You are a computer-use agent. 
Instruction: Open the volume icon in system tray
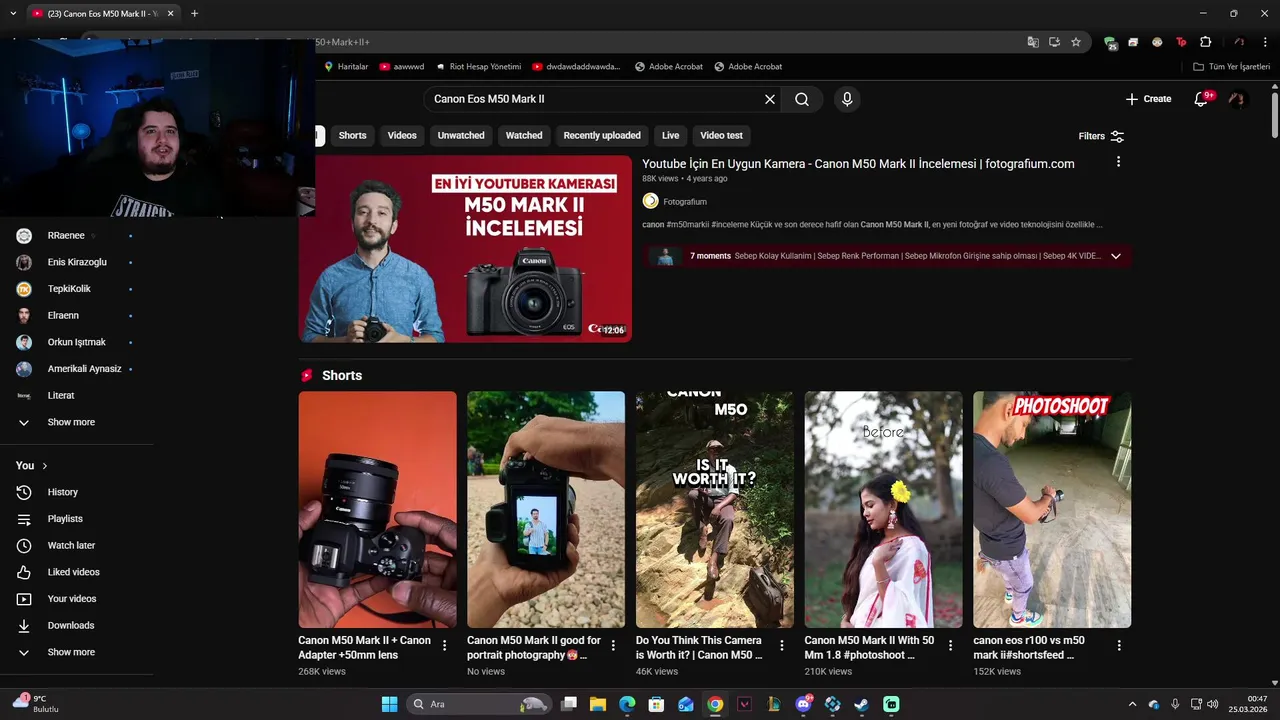(1214, 704)
